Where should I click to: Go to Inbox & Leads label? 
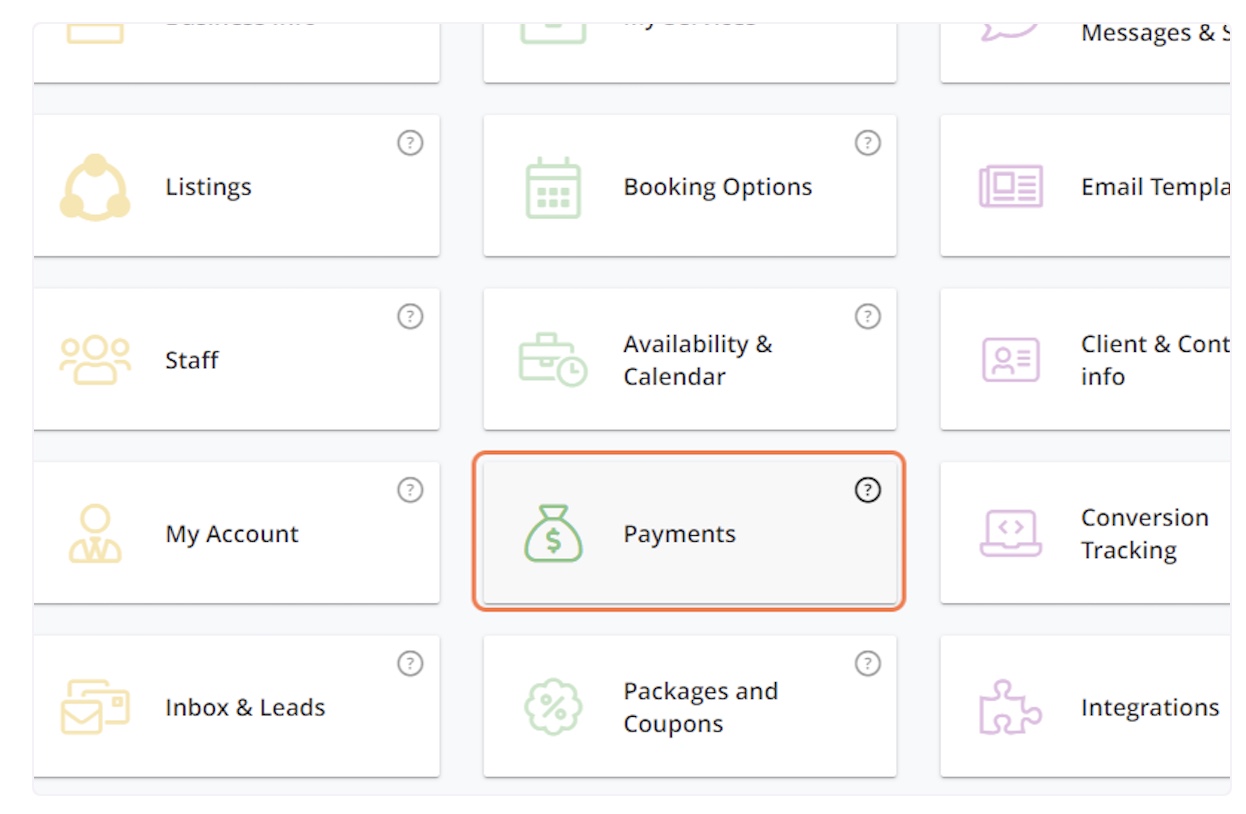pos(245,707)
